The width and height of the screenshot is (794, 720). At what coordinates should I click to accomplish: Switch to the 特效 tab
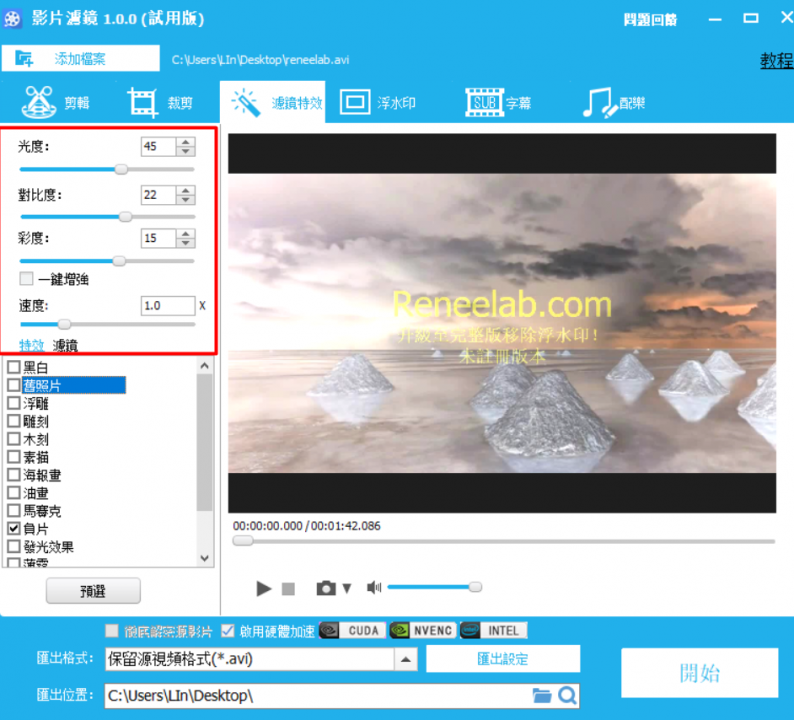(x=32, y=345)
